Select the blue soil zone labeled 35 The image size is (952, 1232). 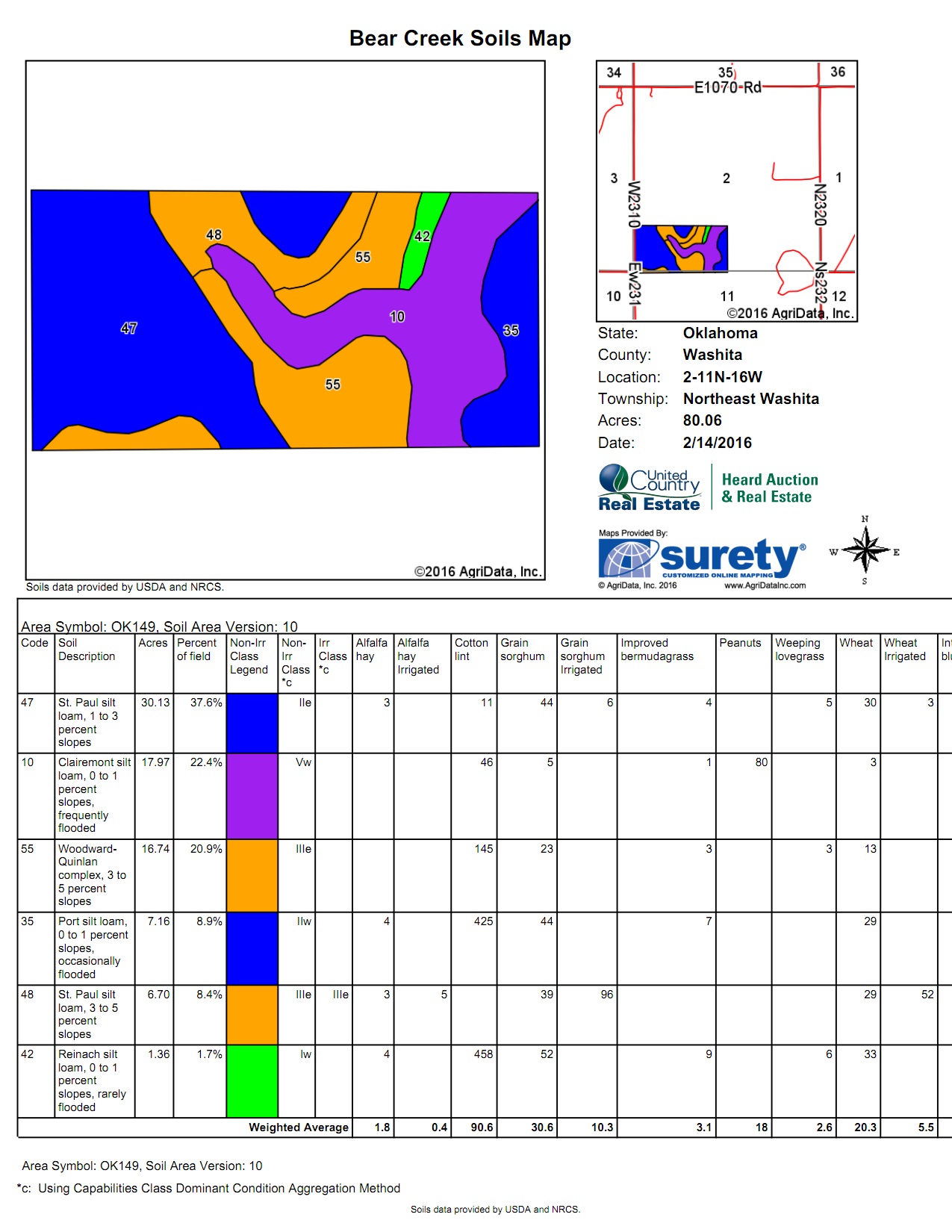(x=511, y=330)
